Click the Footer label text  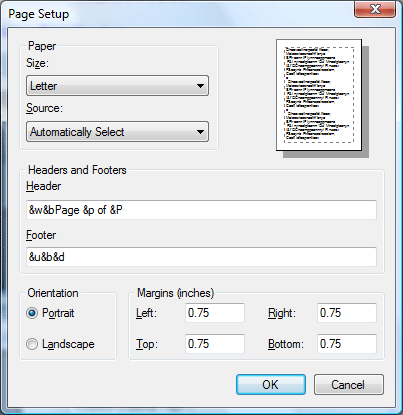tap(41, 235)
